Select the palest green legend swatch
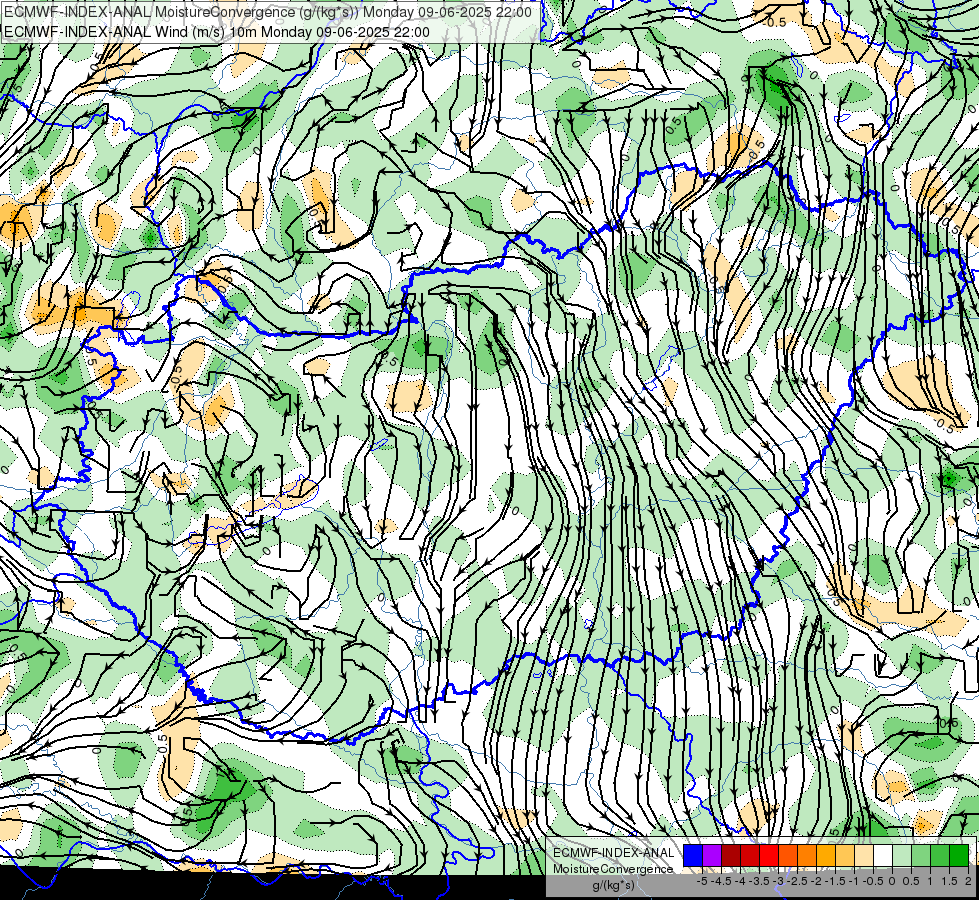Viewport: 979px width, 900px height. pyautogui.click(x=902, y=856)
